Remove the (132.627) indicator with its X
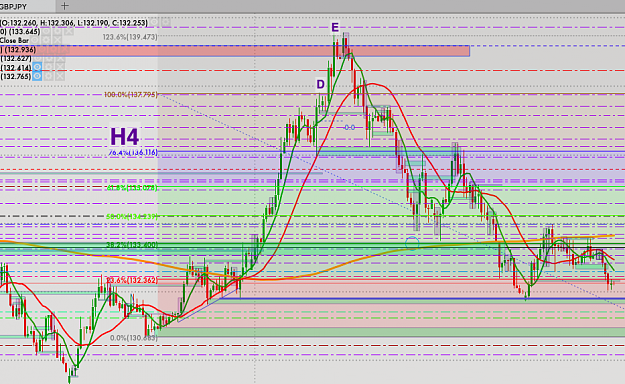625x384 pixels. click(x=60, y=58)
